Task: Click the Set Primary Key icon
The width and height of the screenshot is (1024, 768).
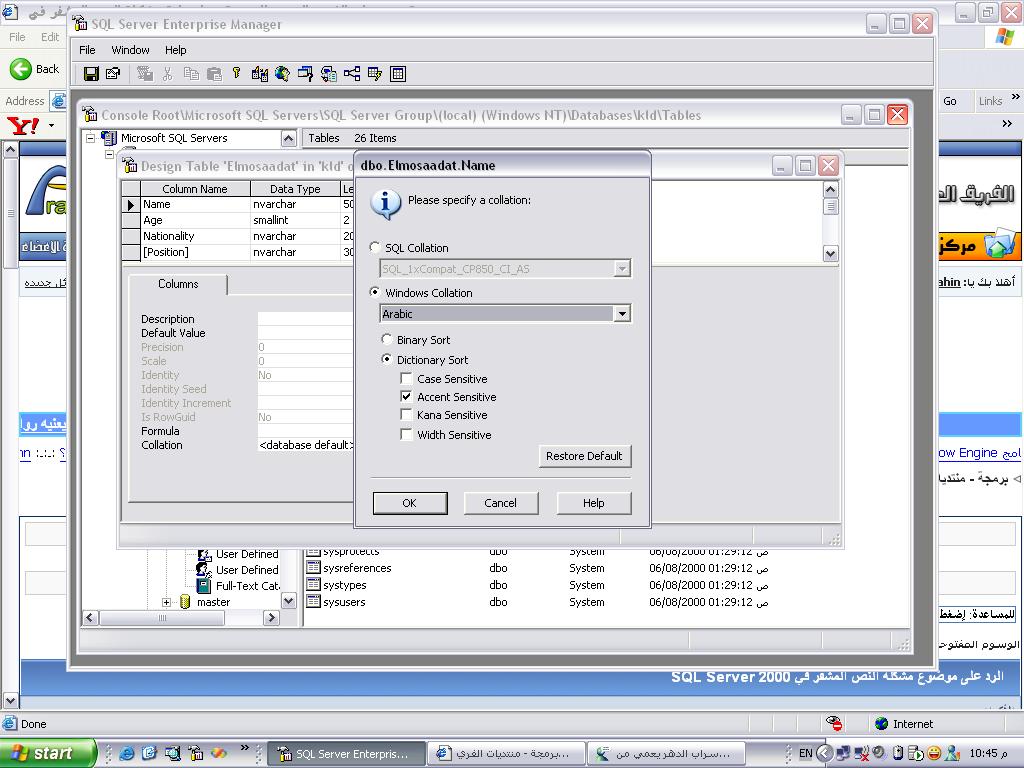Action: [236, 74]
